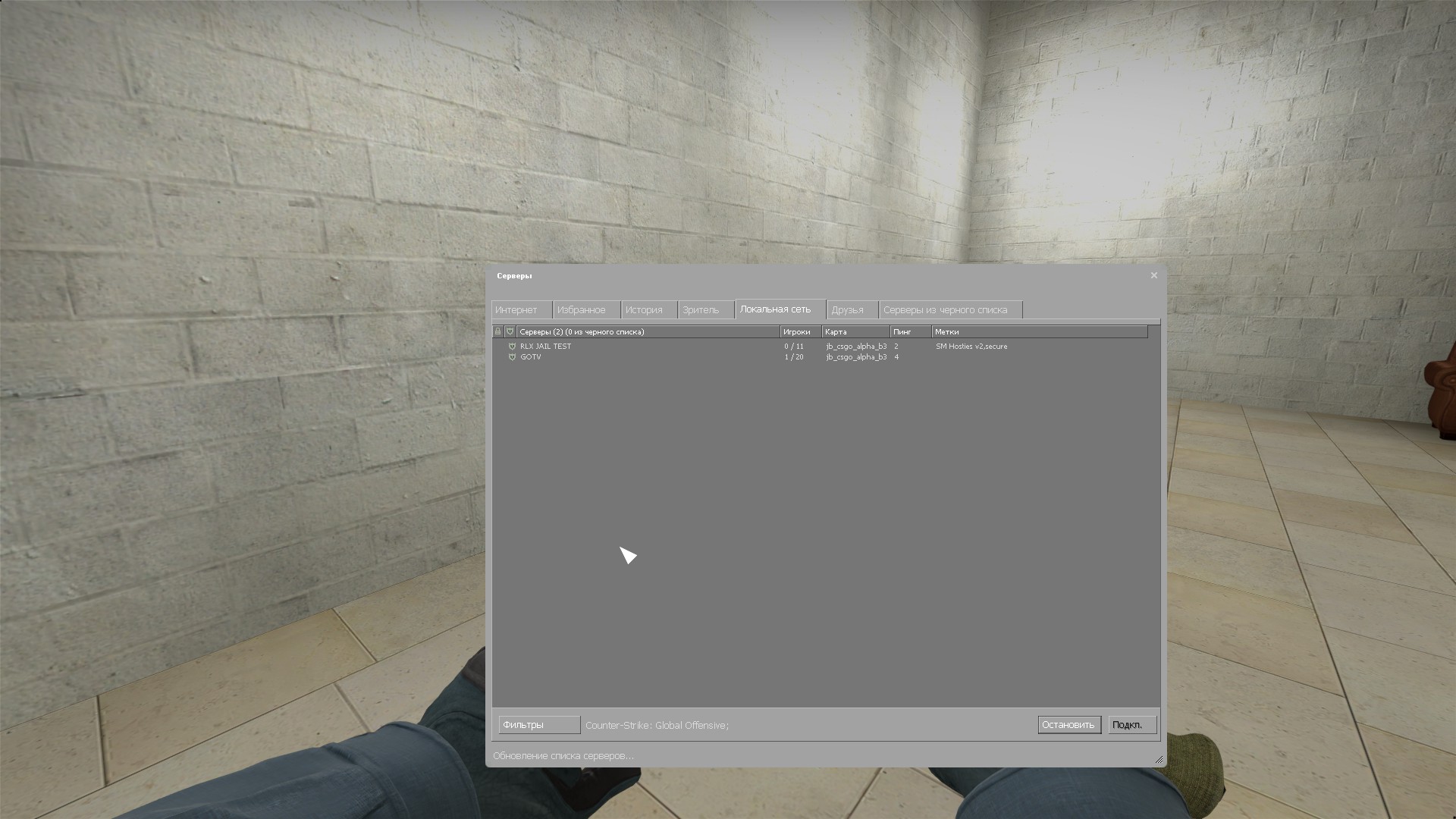
Task: Click map name of RLX JAIL TEST
Action: pyautogui.click(x=856, y=347)
